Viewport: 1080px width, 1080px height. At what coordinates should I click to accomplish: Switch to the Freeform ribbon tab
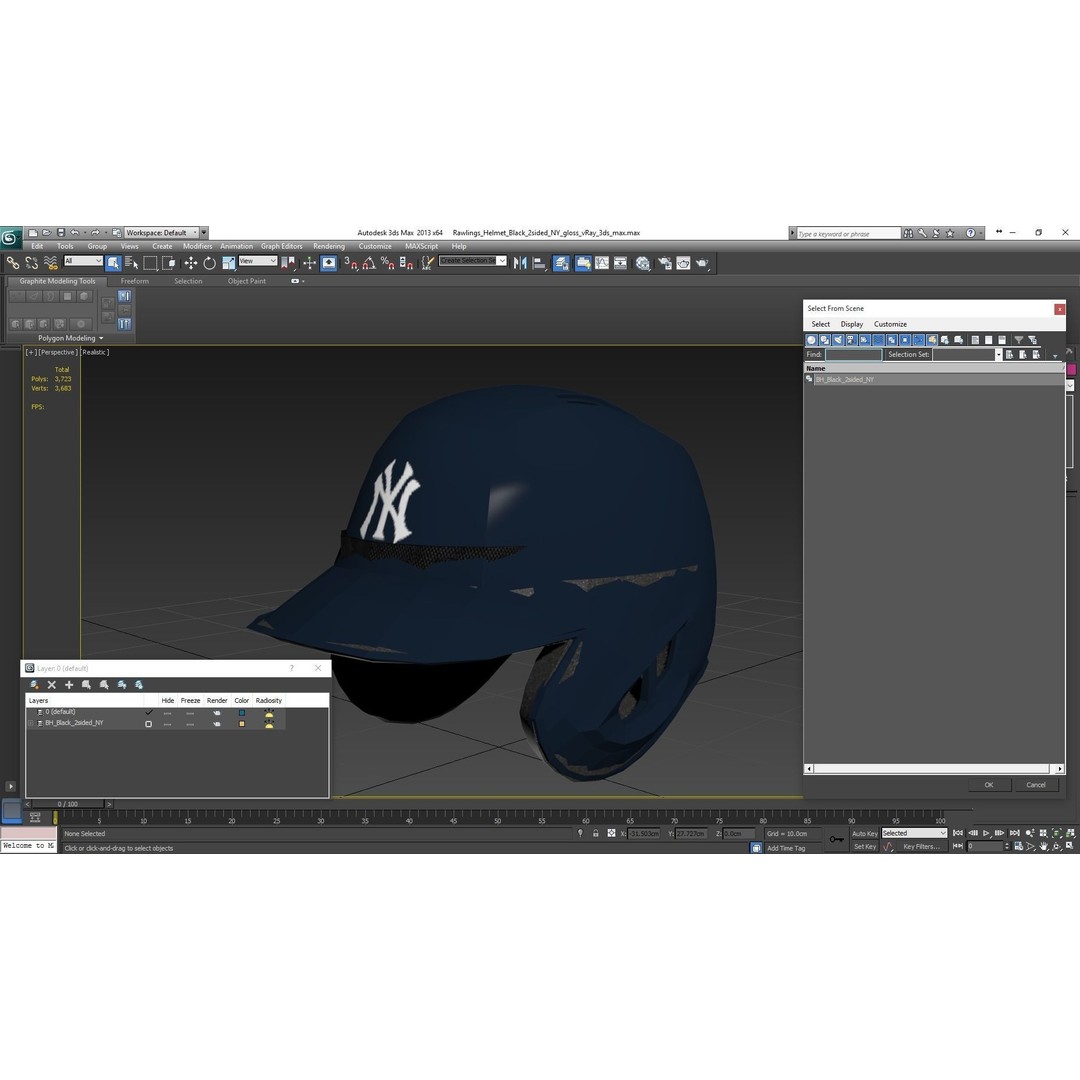click(x=134, y=281)
